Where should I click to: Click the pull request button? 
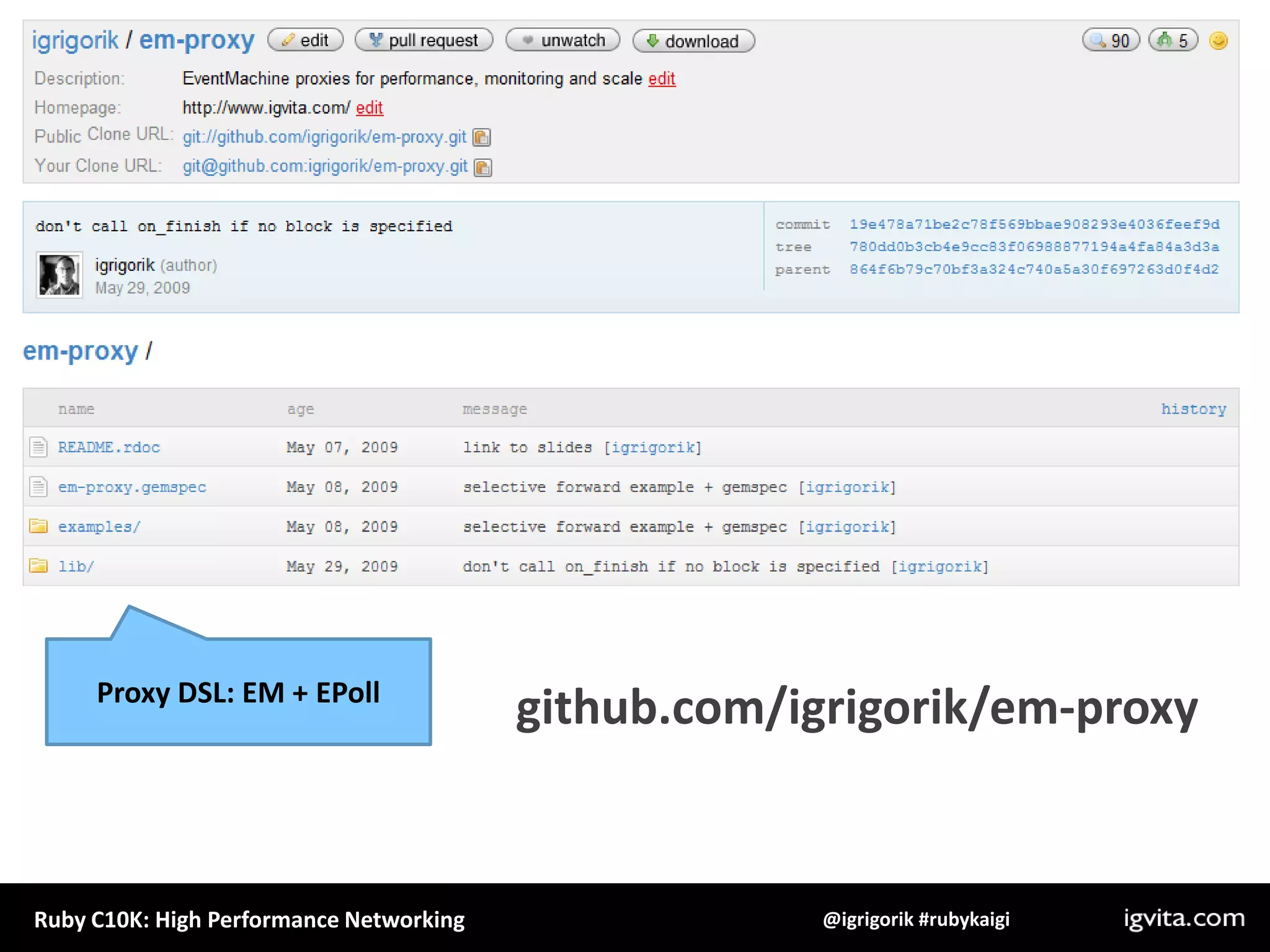click(x=424, y=40)
